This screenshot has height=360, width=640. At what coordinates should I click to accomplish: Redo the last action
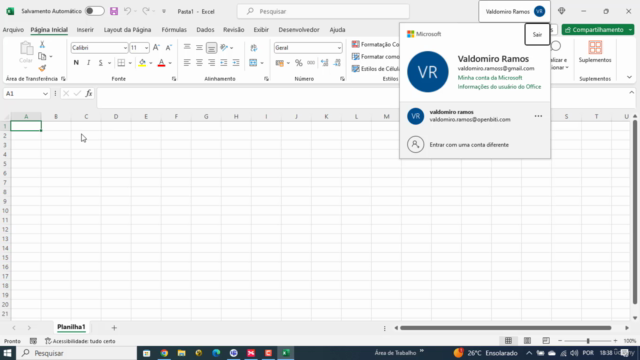click(x=146, y=11)
